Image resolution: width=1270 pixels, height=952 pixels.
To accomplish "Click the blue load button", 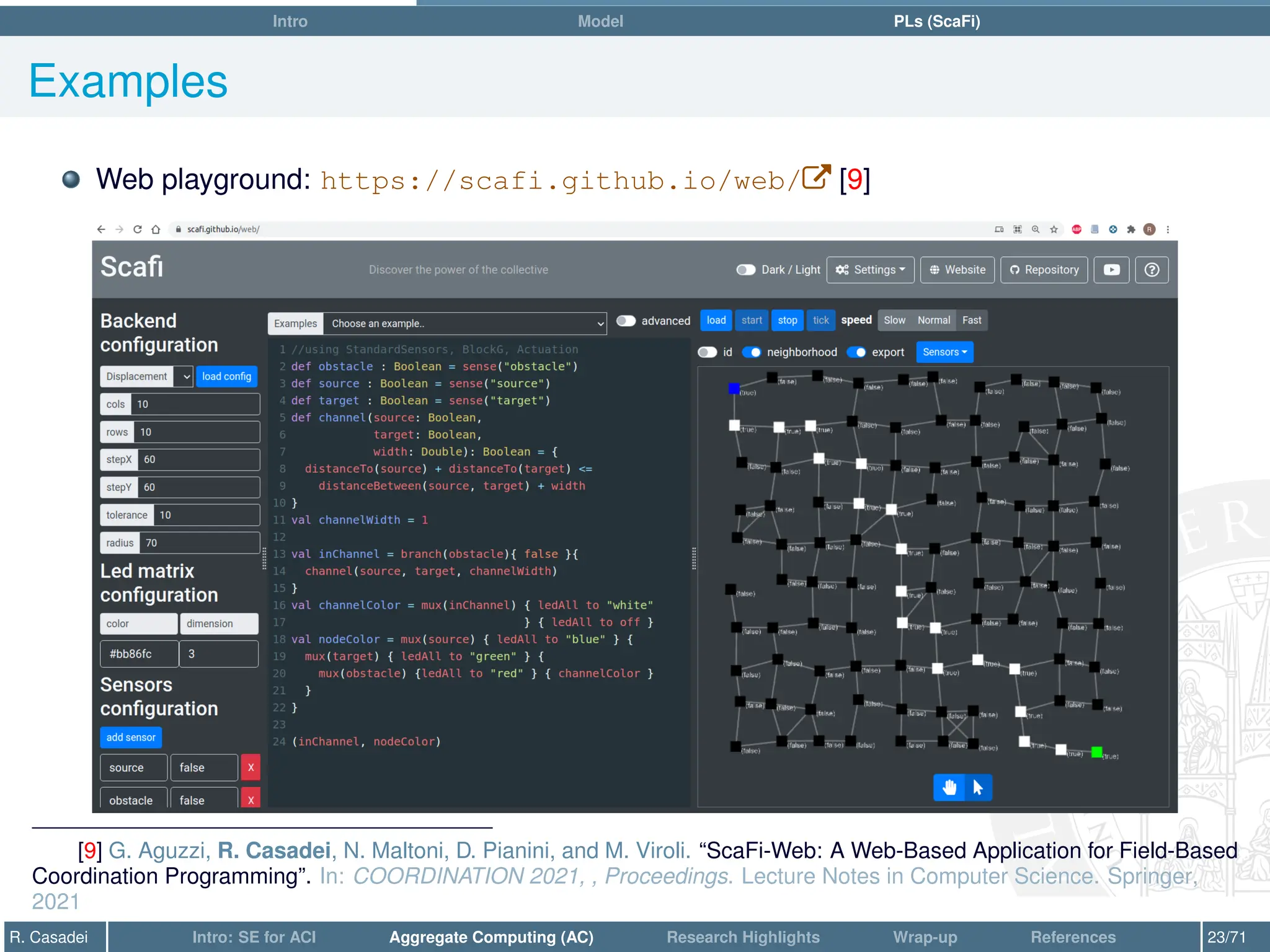I will click(716, 320).
